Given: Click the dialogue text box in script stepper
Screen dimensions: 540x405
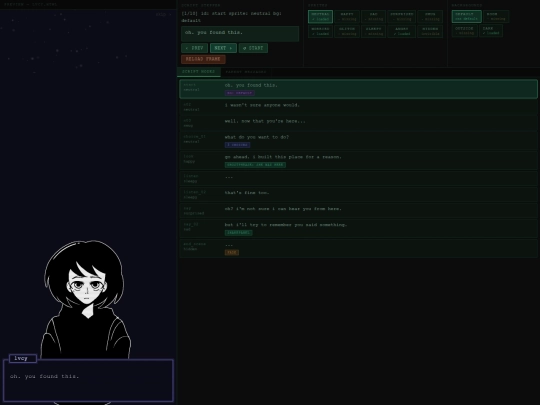Looking at the screenshot, I should pyautogui.click(x=240, y=34).
